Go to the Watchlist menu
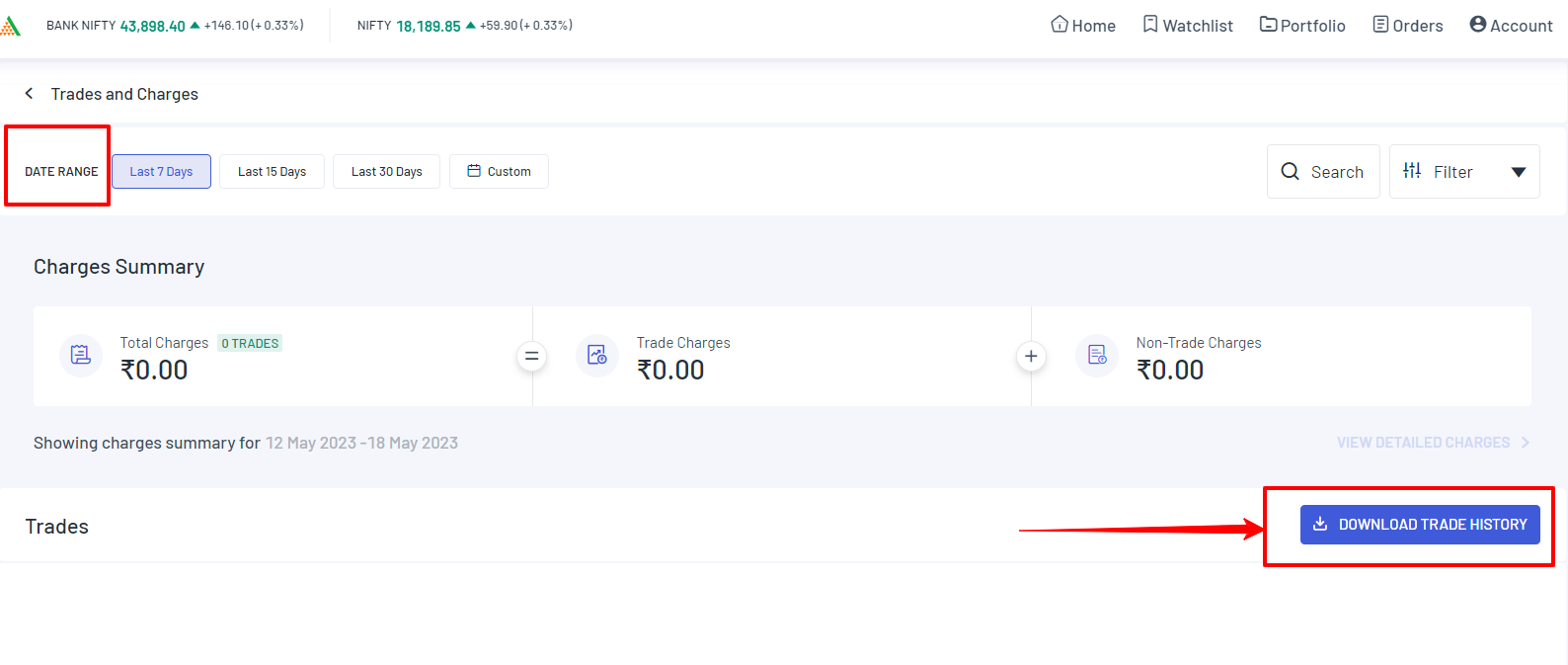The image size is (1568, 665). click(x=1188, y=26)
